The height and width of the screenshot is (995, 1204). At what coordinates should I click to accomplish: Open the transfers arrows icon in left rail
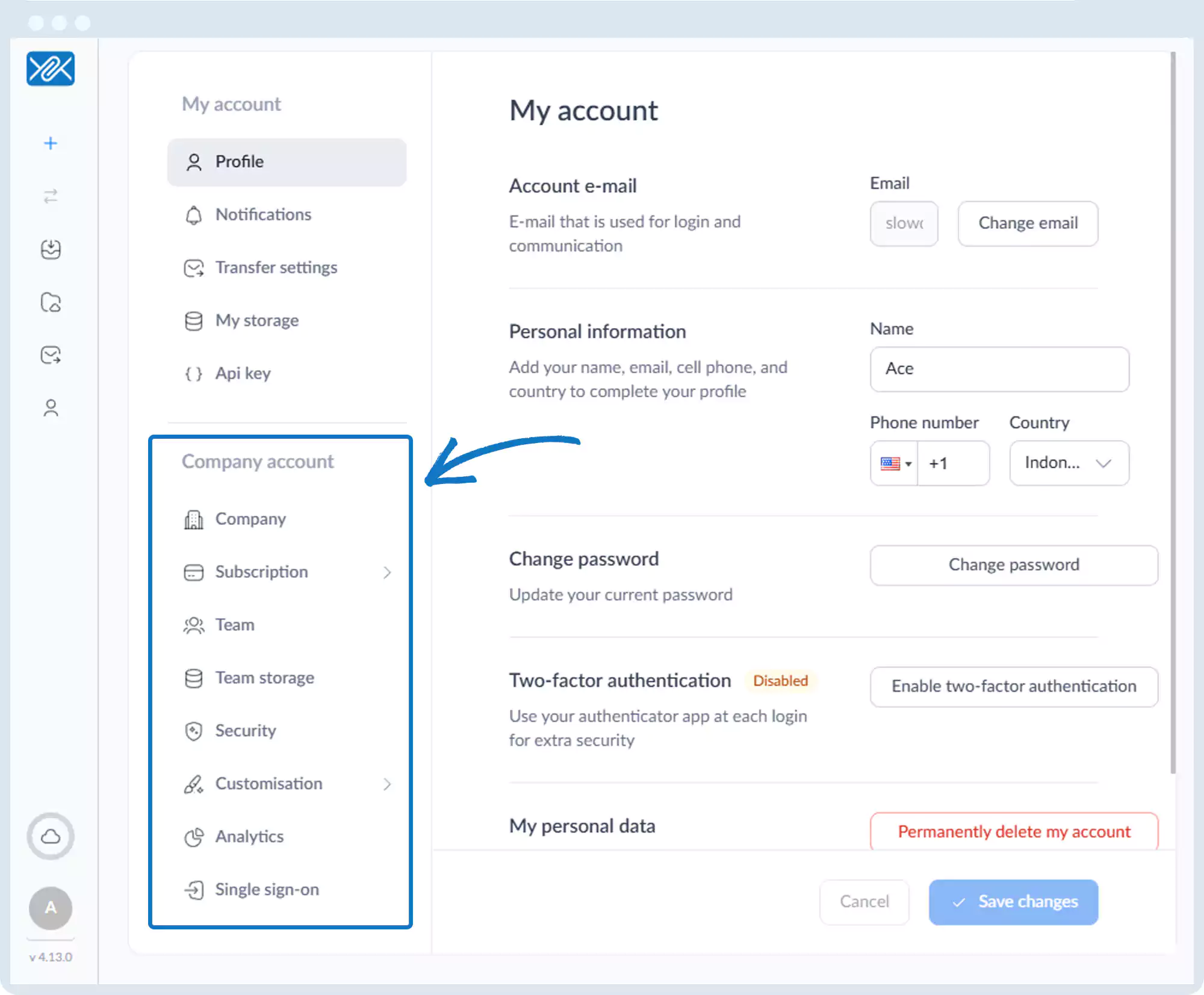pyautogui.click(x=51, y=196)
